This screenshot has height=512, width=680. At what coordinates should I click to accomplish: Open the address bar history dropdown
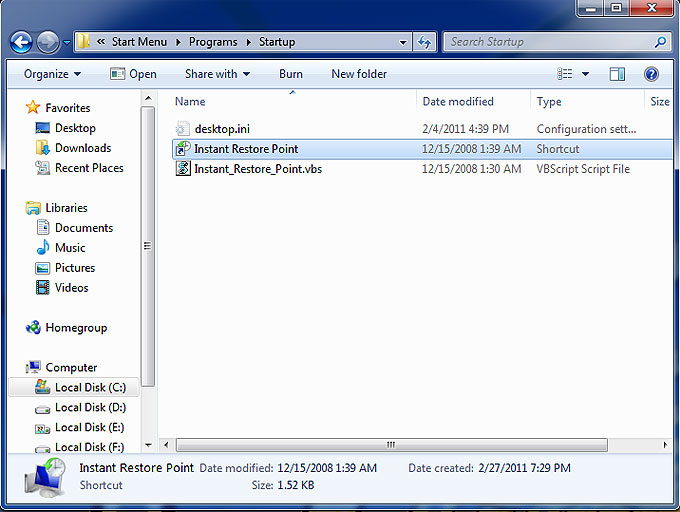(x=403, y=42)
